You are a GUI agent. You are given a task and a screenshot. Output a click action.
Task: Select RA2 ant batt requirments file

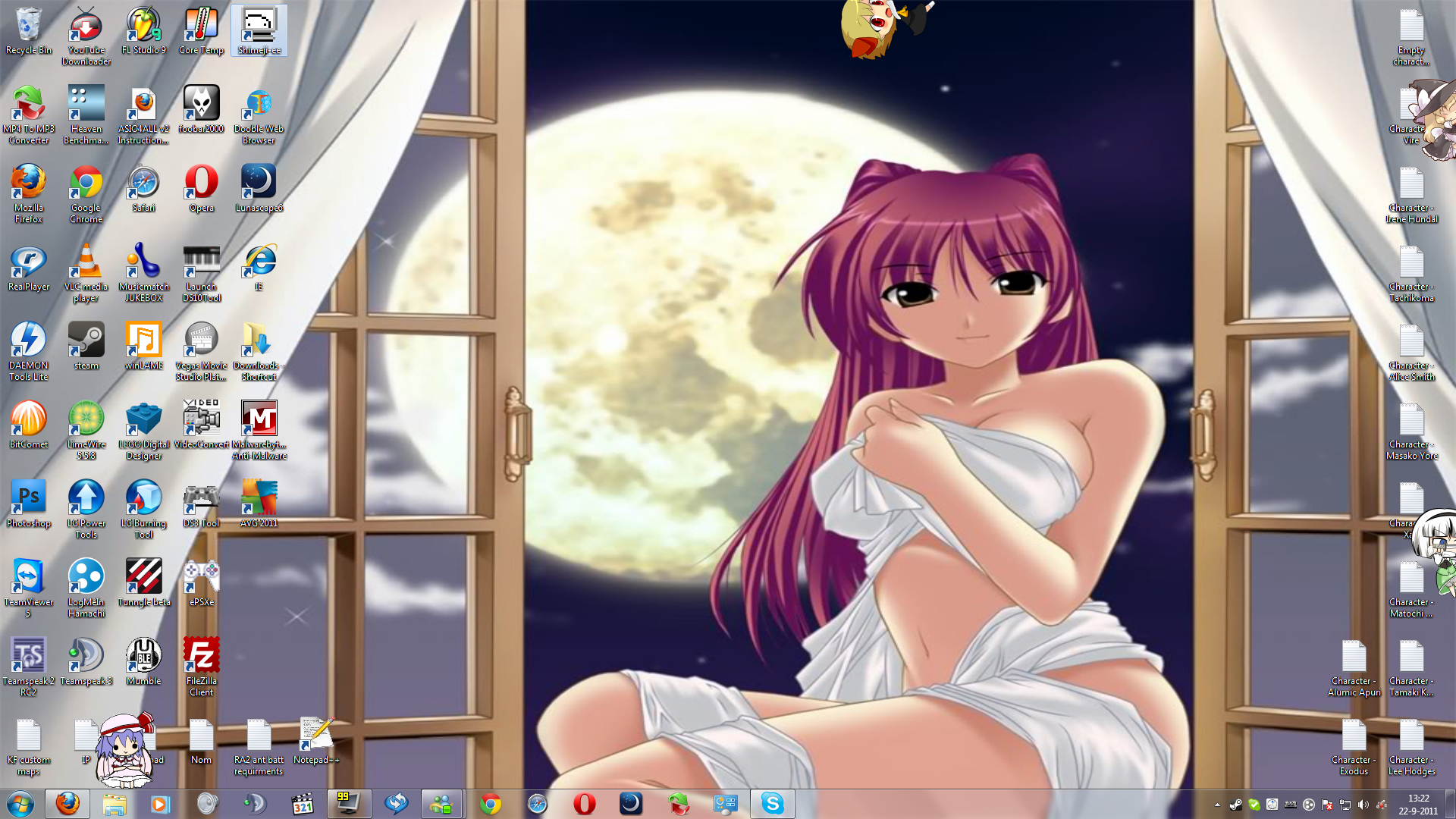(259, 745)
